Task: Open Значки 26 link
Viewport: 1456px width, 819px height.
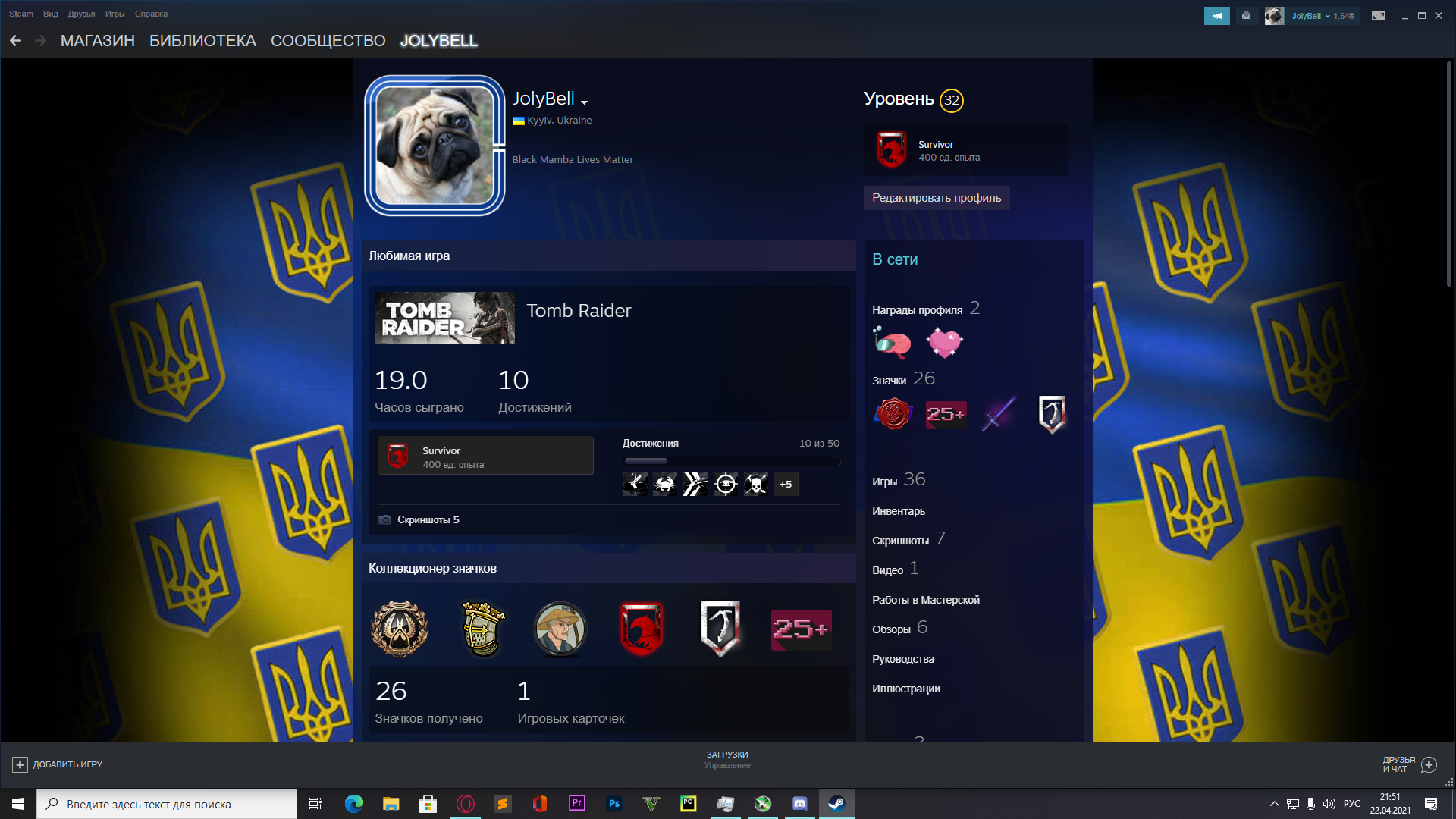Action: 903,379
